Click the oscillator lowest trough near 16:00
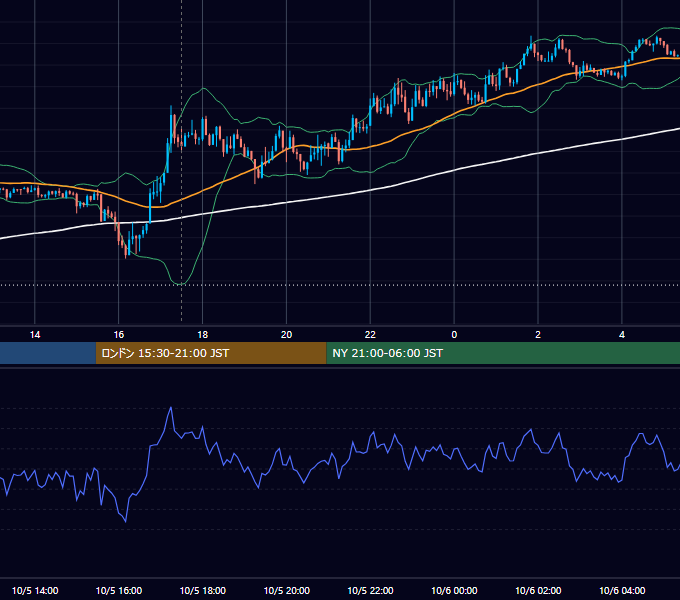This screenshot has height=600, width=680. [126, 521]
